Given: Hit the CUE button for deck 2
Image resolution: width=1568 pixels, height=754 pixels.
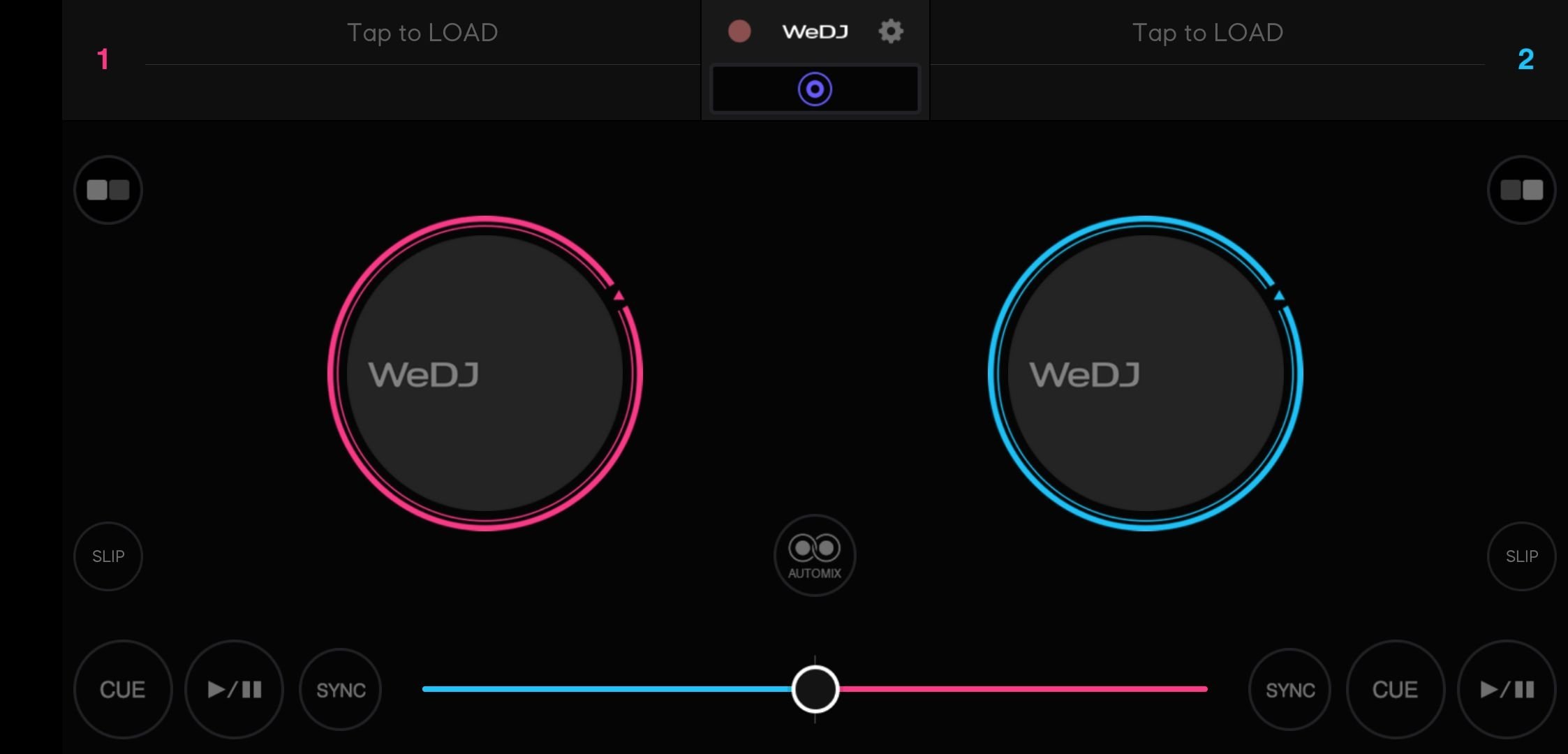Looking at the screenshot, I should [1396, 690].
